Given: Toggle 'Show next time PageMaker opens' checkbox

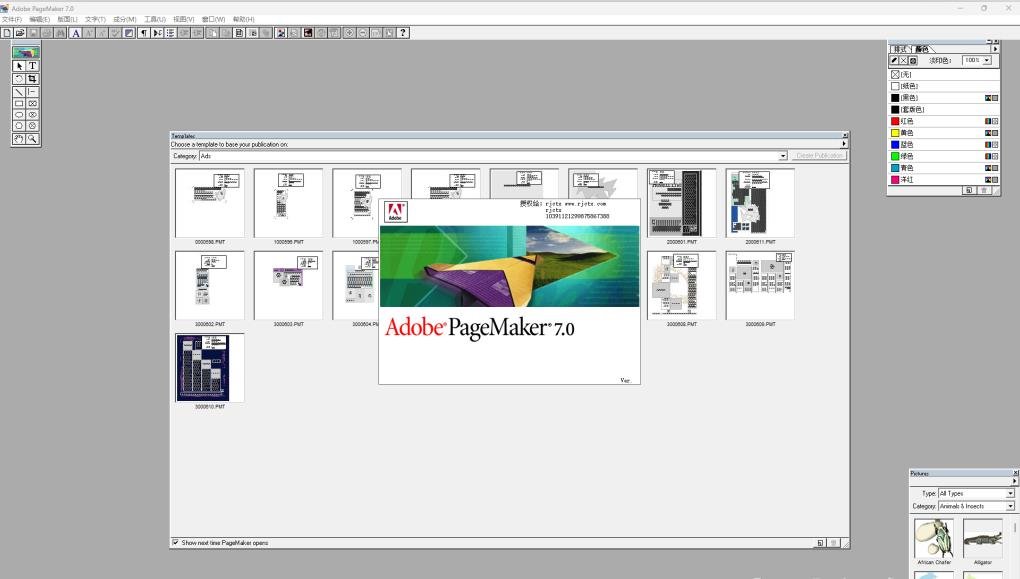Looking at the screenshot, I should tap(176, 542).
